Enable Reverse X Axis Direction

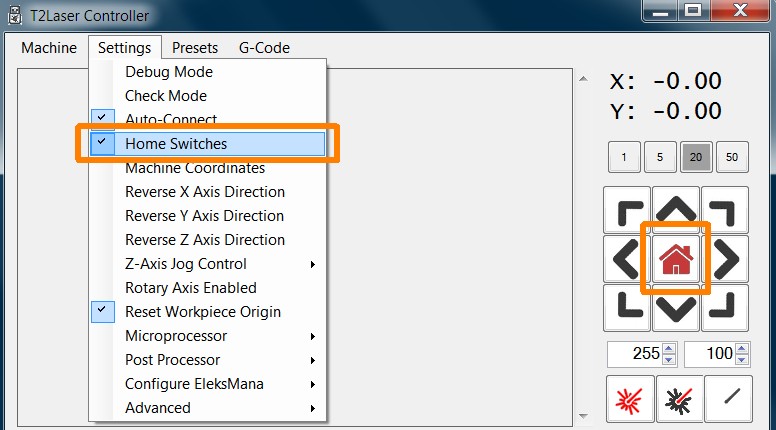(207, 191)
